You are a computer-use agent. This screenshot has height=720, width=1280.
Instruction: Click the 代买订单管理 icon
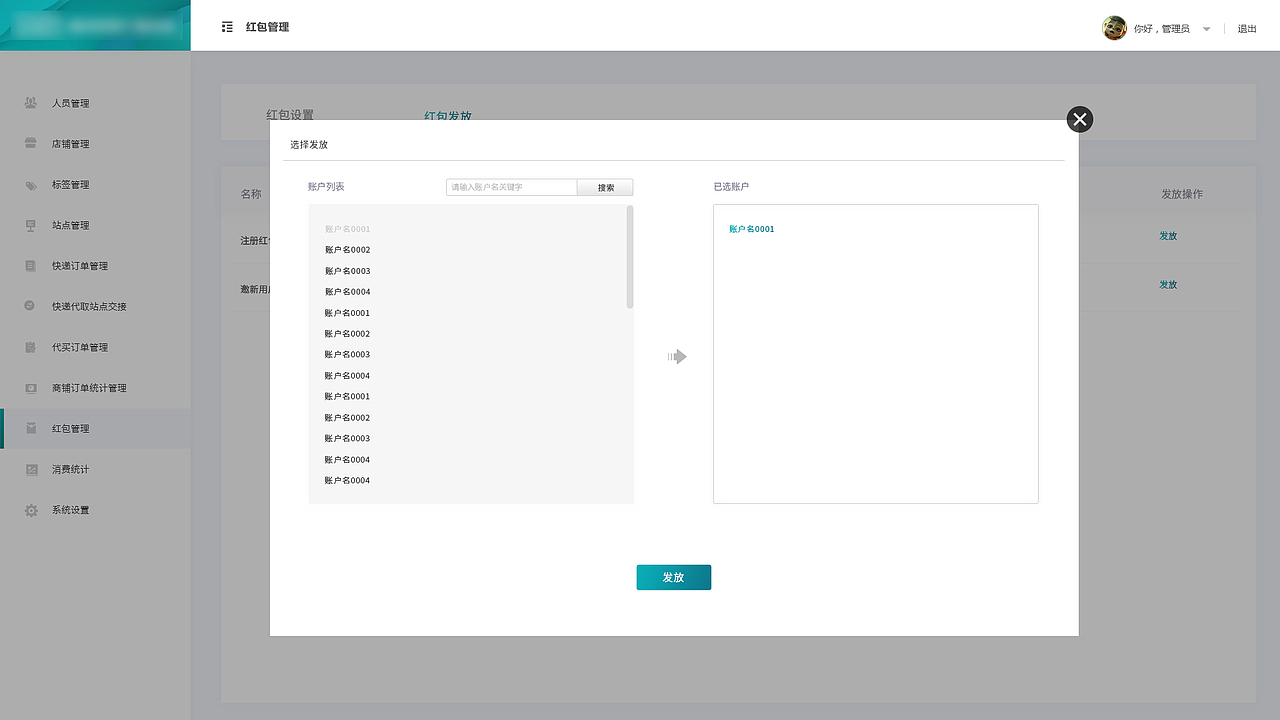(x=31, y=347)
